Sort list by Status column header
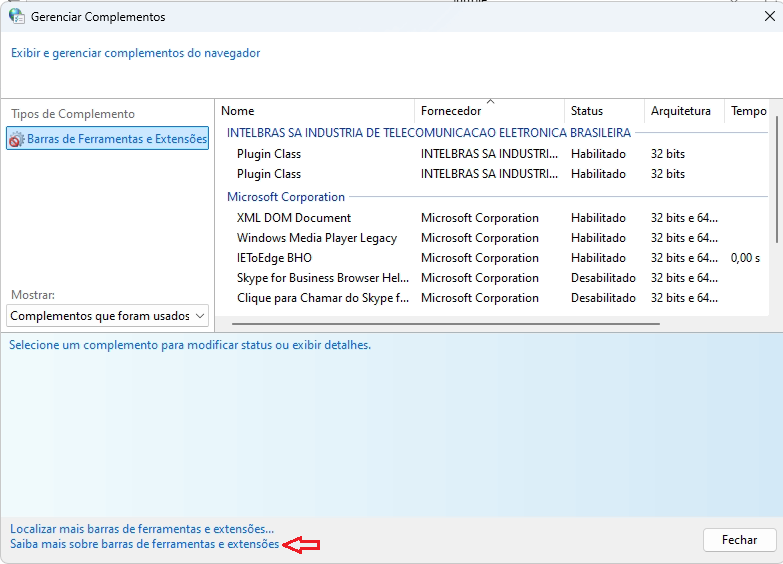Viewport: 783px width, 564px height. click(x=587, y=111)
